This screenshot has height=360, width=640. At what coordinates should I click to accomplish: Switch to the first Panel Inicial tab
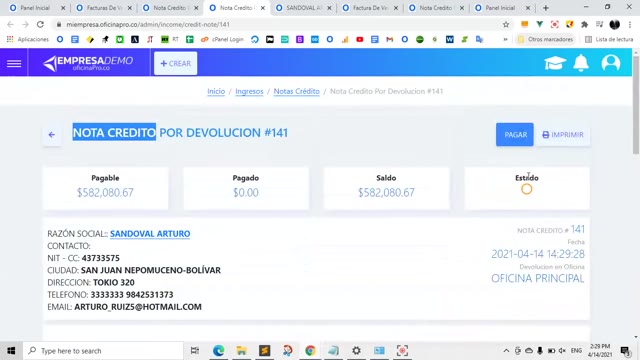pos(36,8)
